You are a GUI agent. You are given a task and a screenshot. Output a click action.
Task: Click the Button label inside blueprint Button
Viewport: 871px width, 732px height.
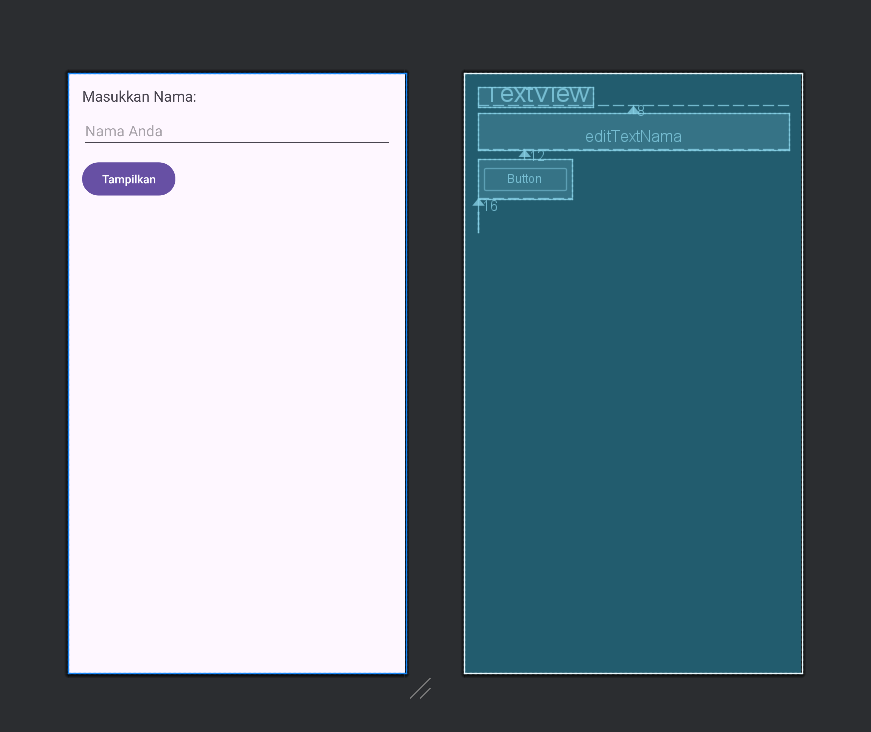524,178
